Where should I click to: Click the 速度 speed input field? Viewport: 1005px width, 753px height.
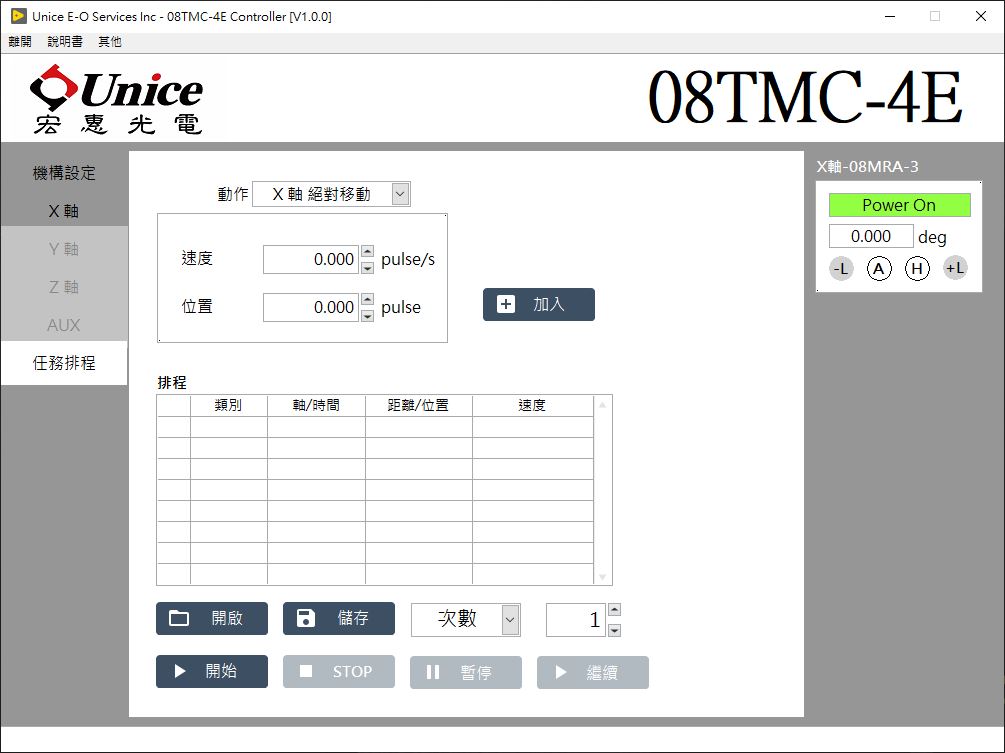(x=311, y=260)
